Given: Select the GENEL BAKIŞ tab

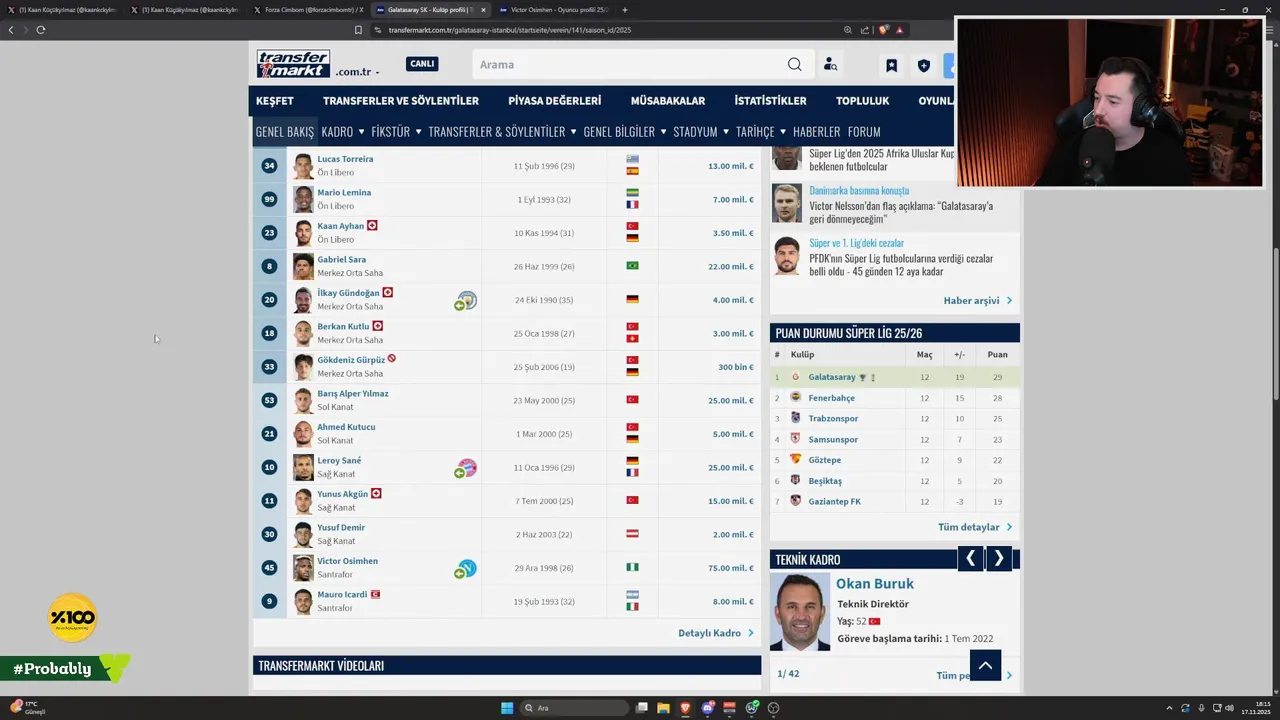Looking at the screenshot, I should [x=285, y=132].
